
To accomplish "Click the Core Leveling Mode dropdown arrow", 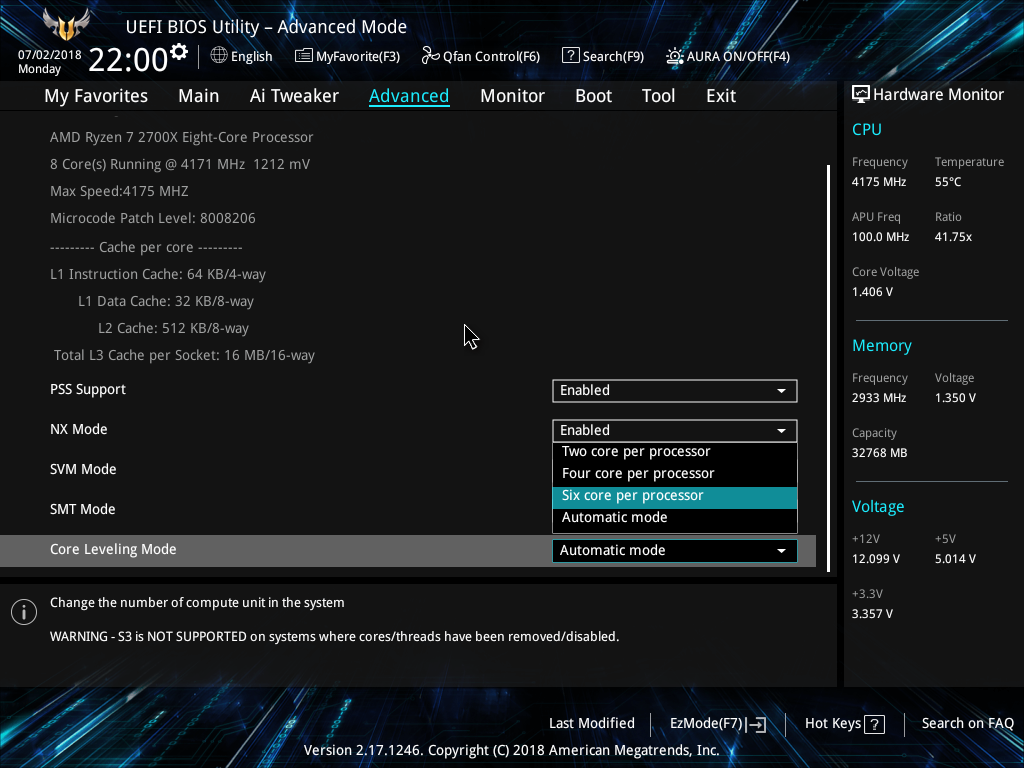I will click(x=781, y=551).
